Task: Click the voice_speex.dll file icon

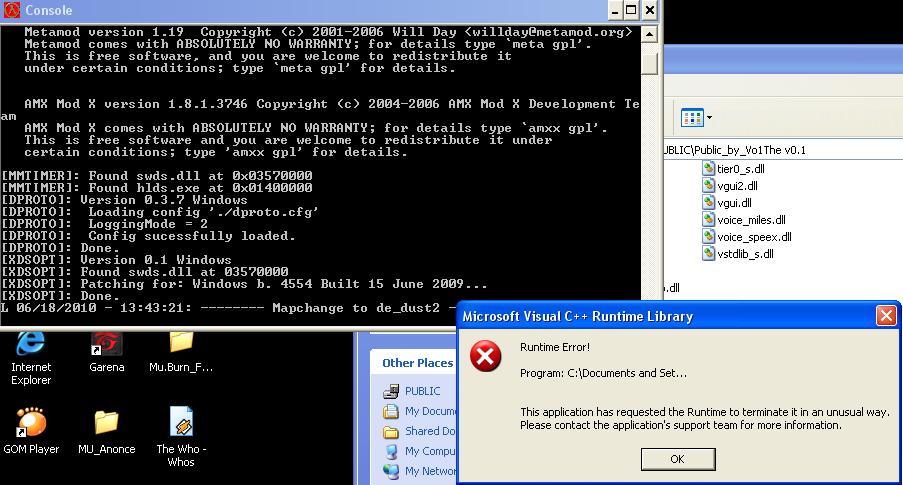Action: click(708, 236)
